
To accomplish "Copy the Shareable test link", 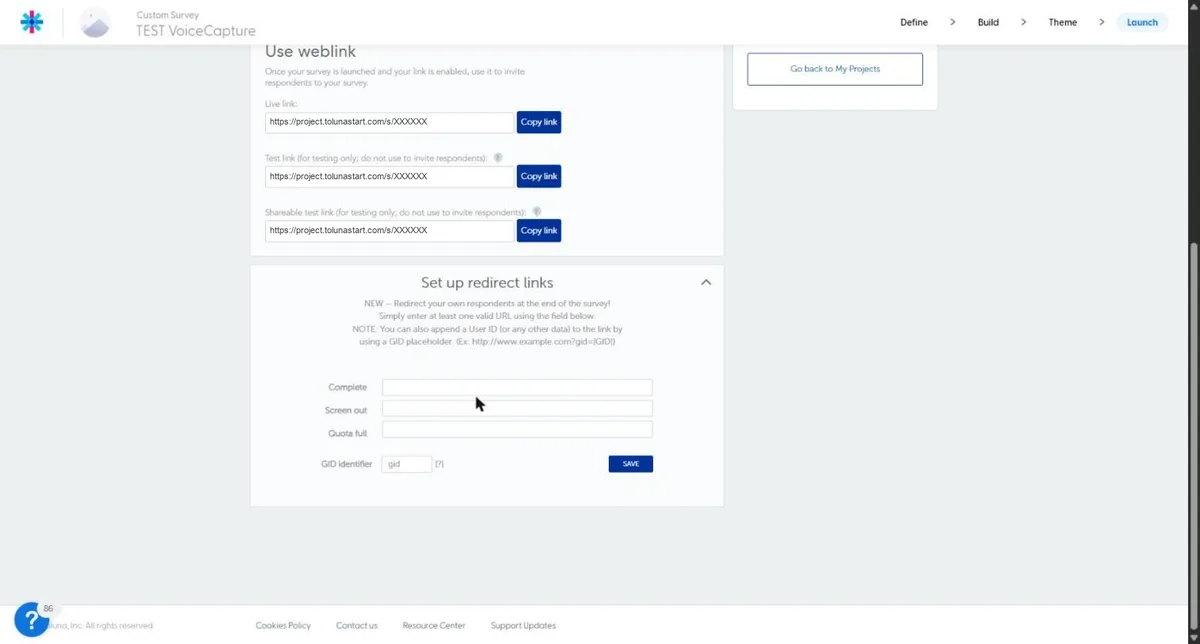I will coord(539,230).
